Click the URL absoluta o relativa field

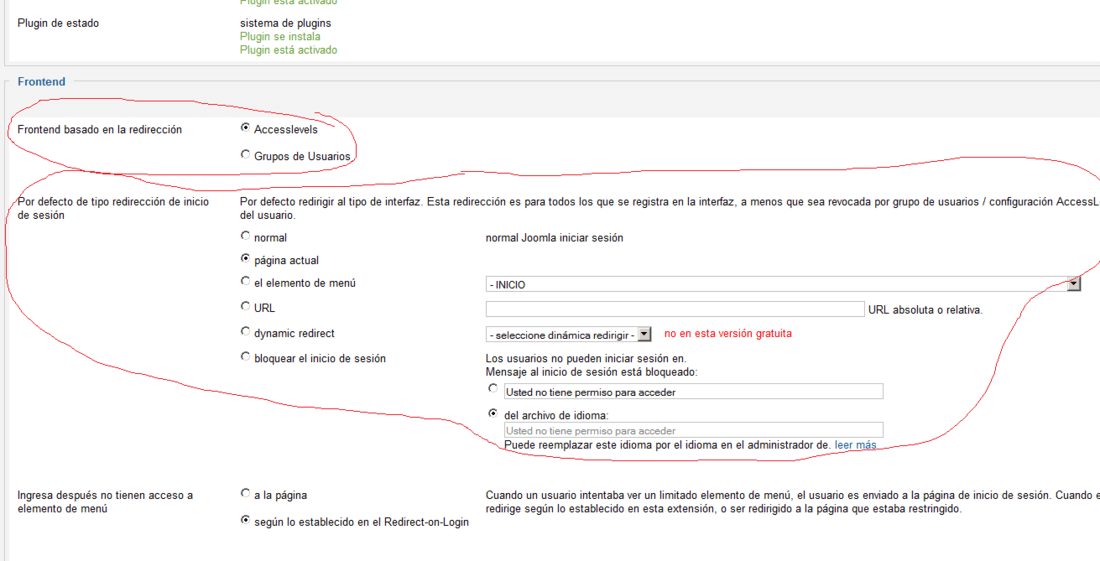point(675,309)
